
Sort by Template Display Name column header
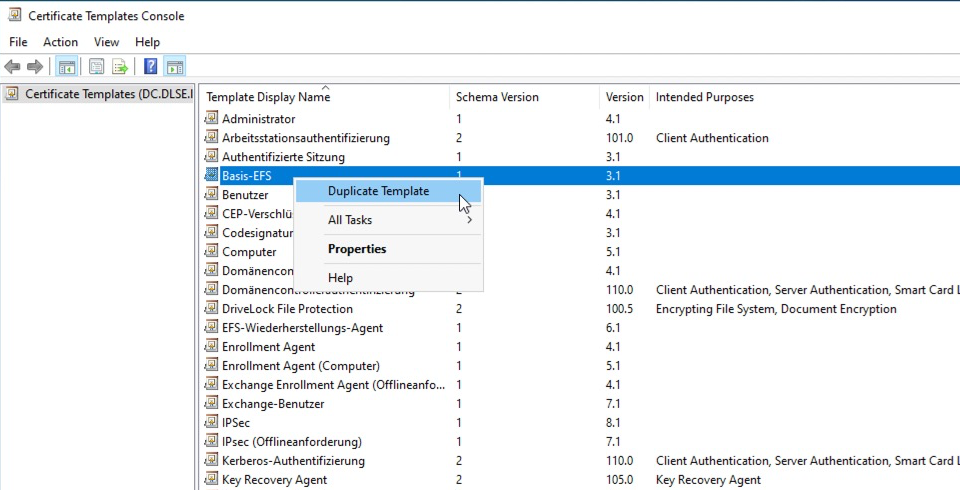268,98
